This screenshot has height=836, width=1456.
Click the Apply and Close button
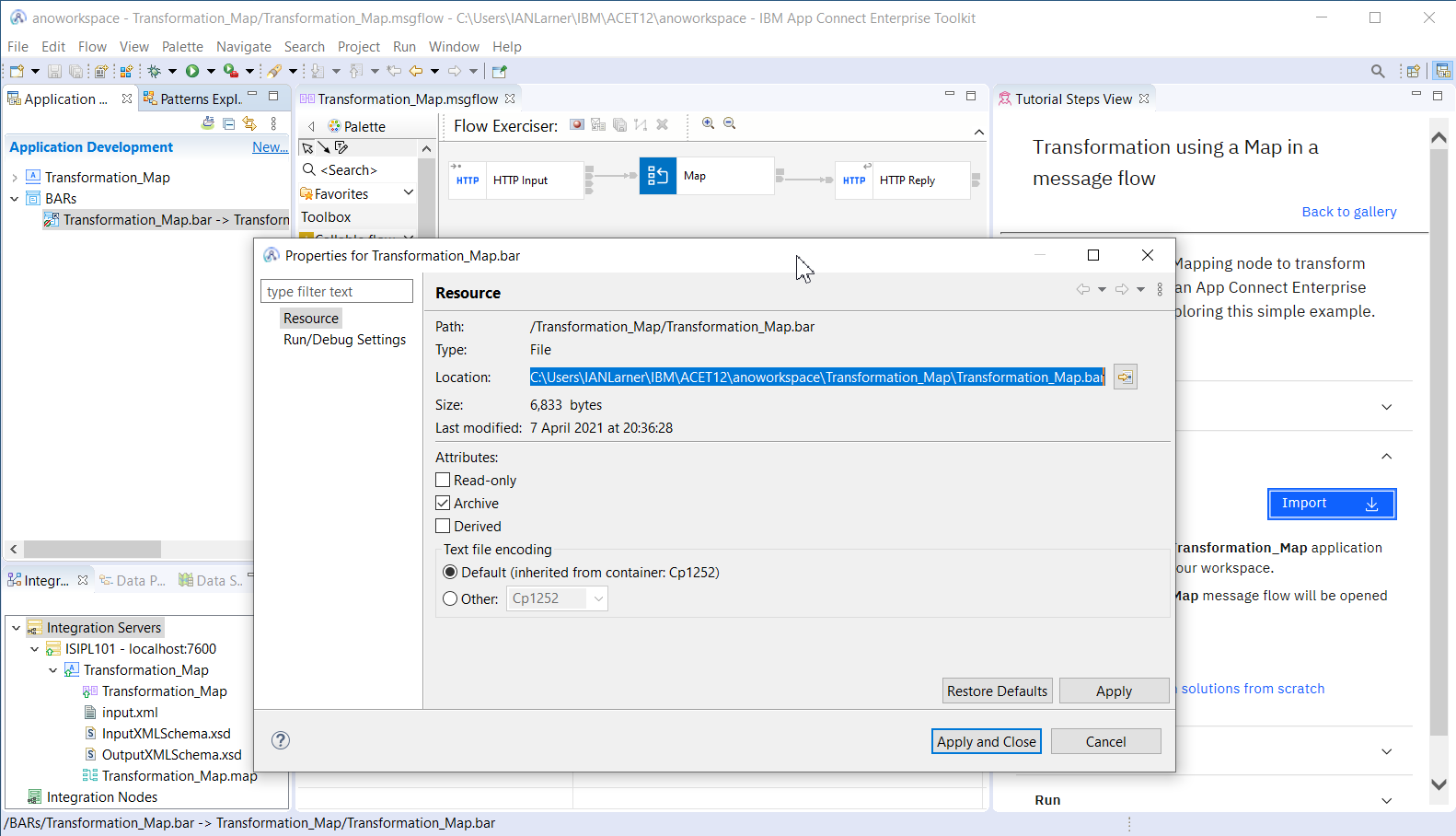pos(986,742)
